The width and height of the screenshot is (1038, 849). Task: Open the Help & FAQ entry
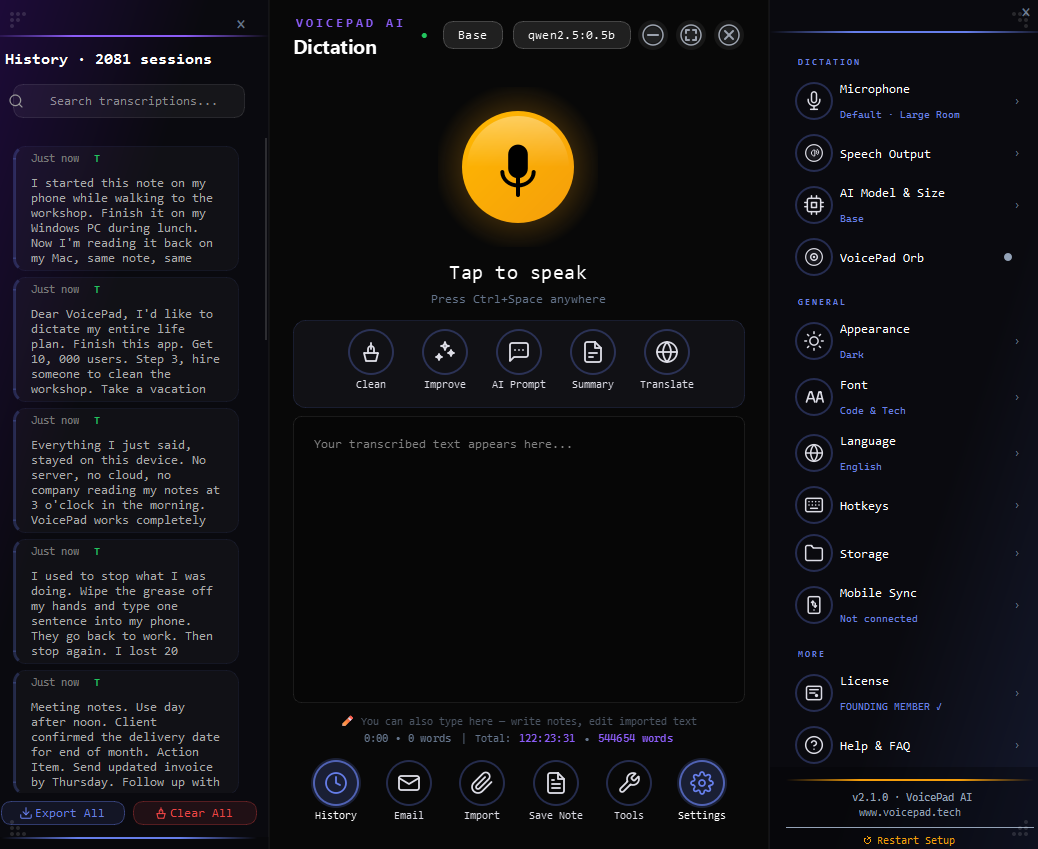tap(908, 746)
